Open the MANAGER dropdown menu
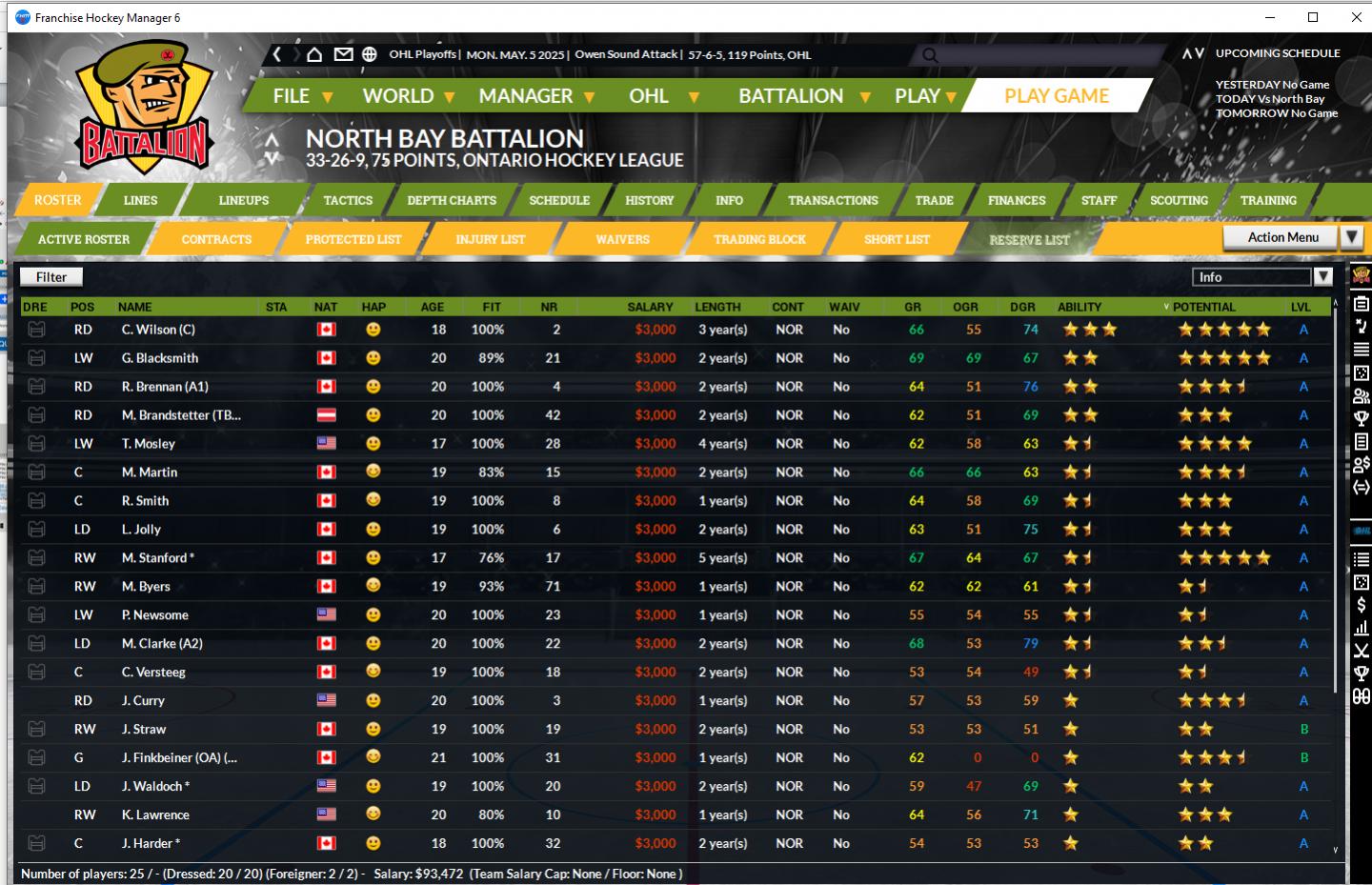The image size is (1372, 885). coord(536,96)
